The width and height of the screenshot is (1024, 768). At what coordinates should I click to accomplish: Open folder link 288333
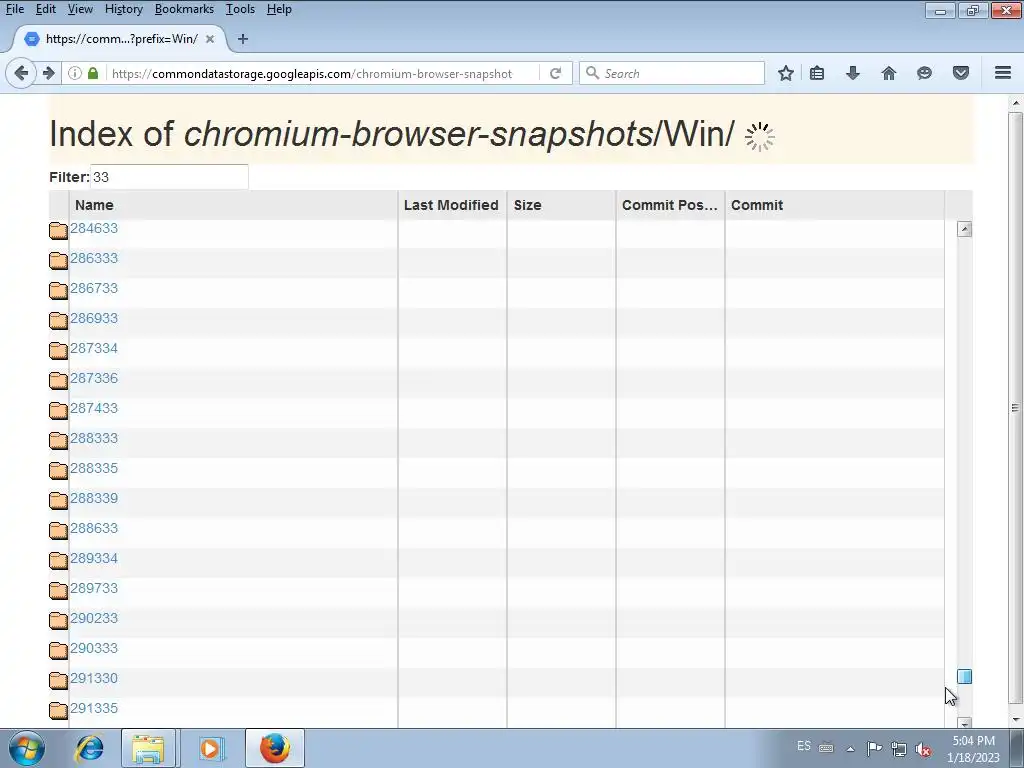[94, 438]
